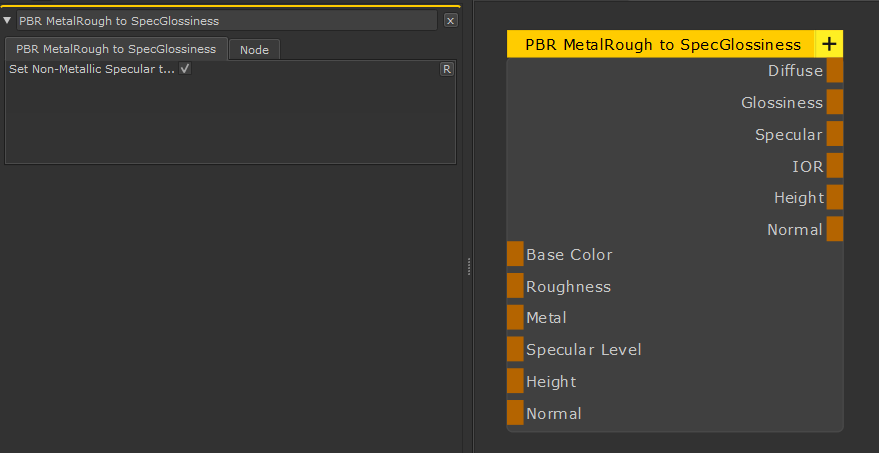Click the Base Color input connector
The width and height of the screenshot is (879, 453).
click(x=515, y=254)
